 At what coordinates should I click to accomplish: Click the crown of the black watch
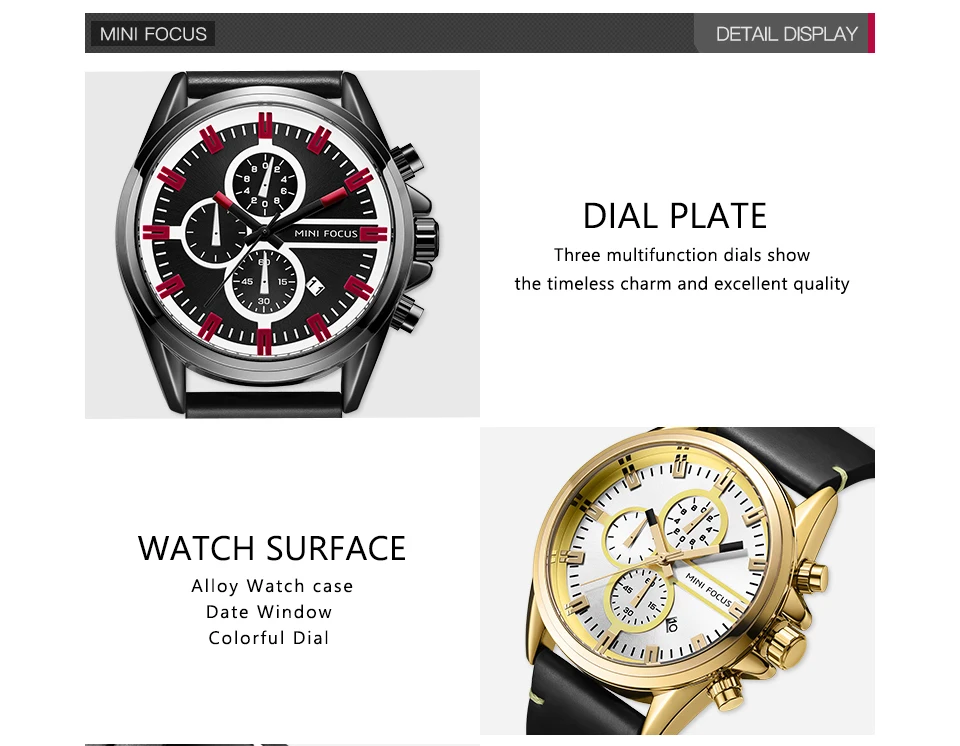(x=426, y=235)
